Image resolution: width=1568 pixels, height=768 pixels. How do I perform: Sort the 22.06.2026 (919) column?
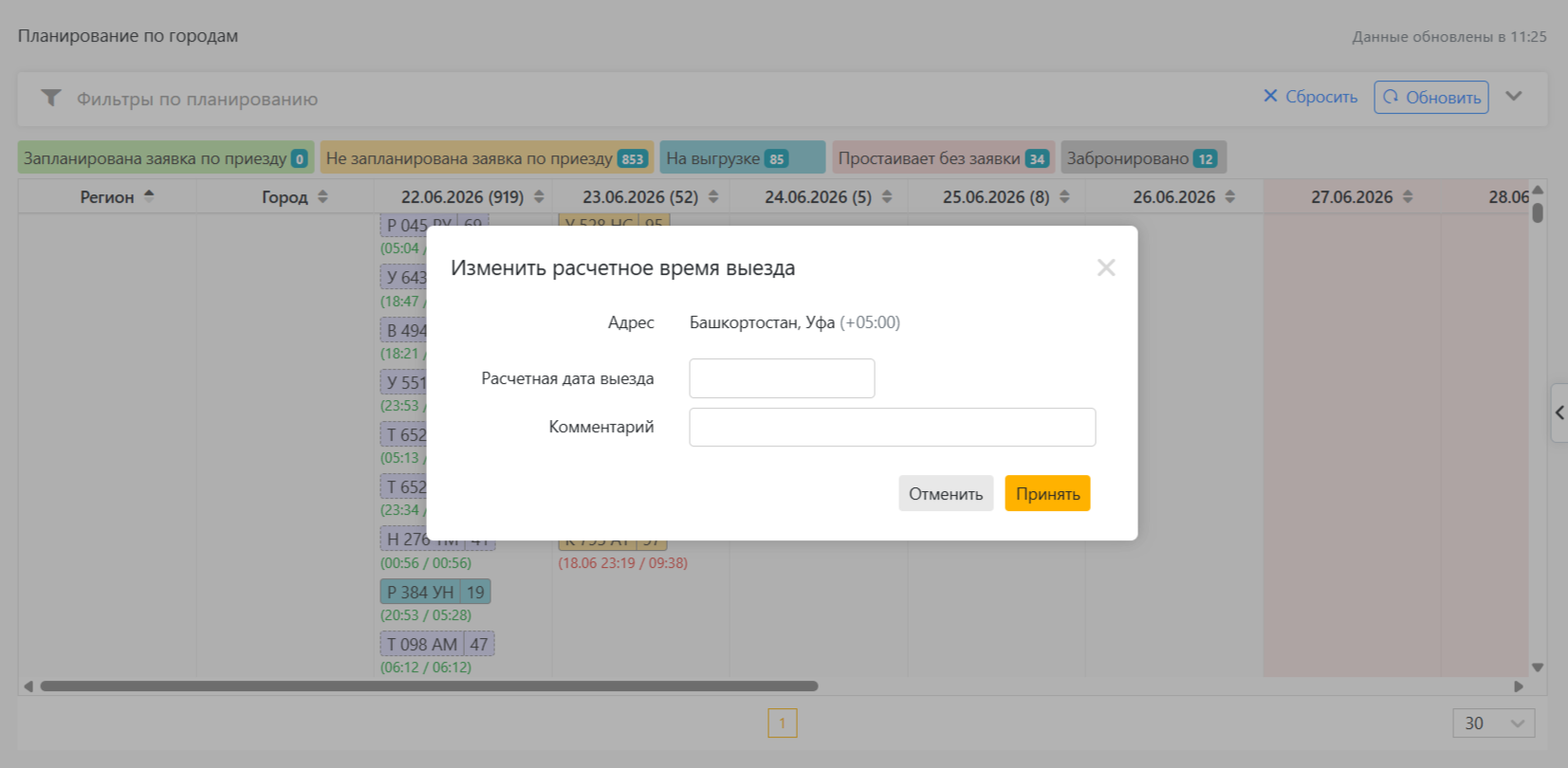(539, 196)
